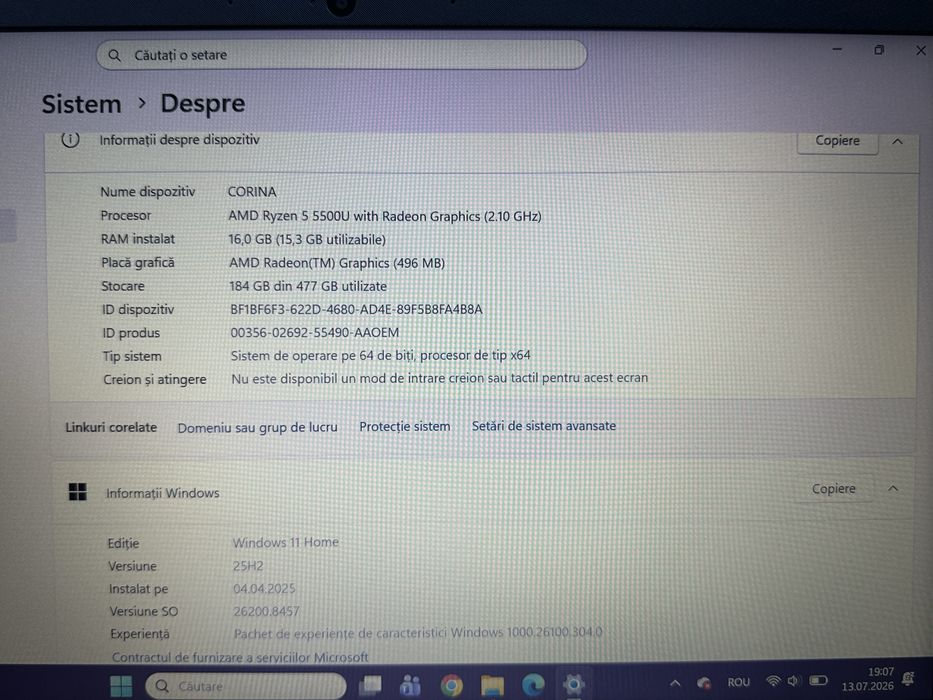Click the Settings gear taskbar icon
Viewport: 933px width, 700px height.
click(x=574, y=685)
